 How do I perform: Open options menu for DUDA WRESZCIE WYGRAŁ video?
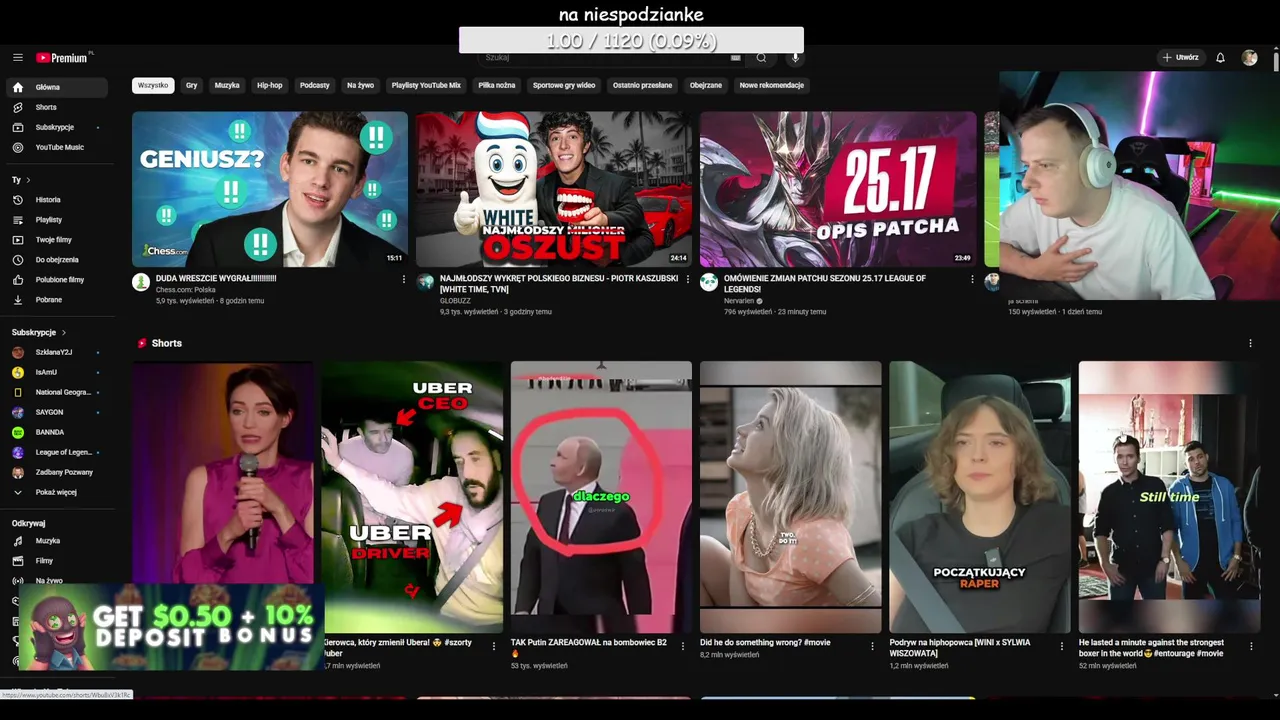point(404,279)
